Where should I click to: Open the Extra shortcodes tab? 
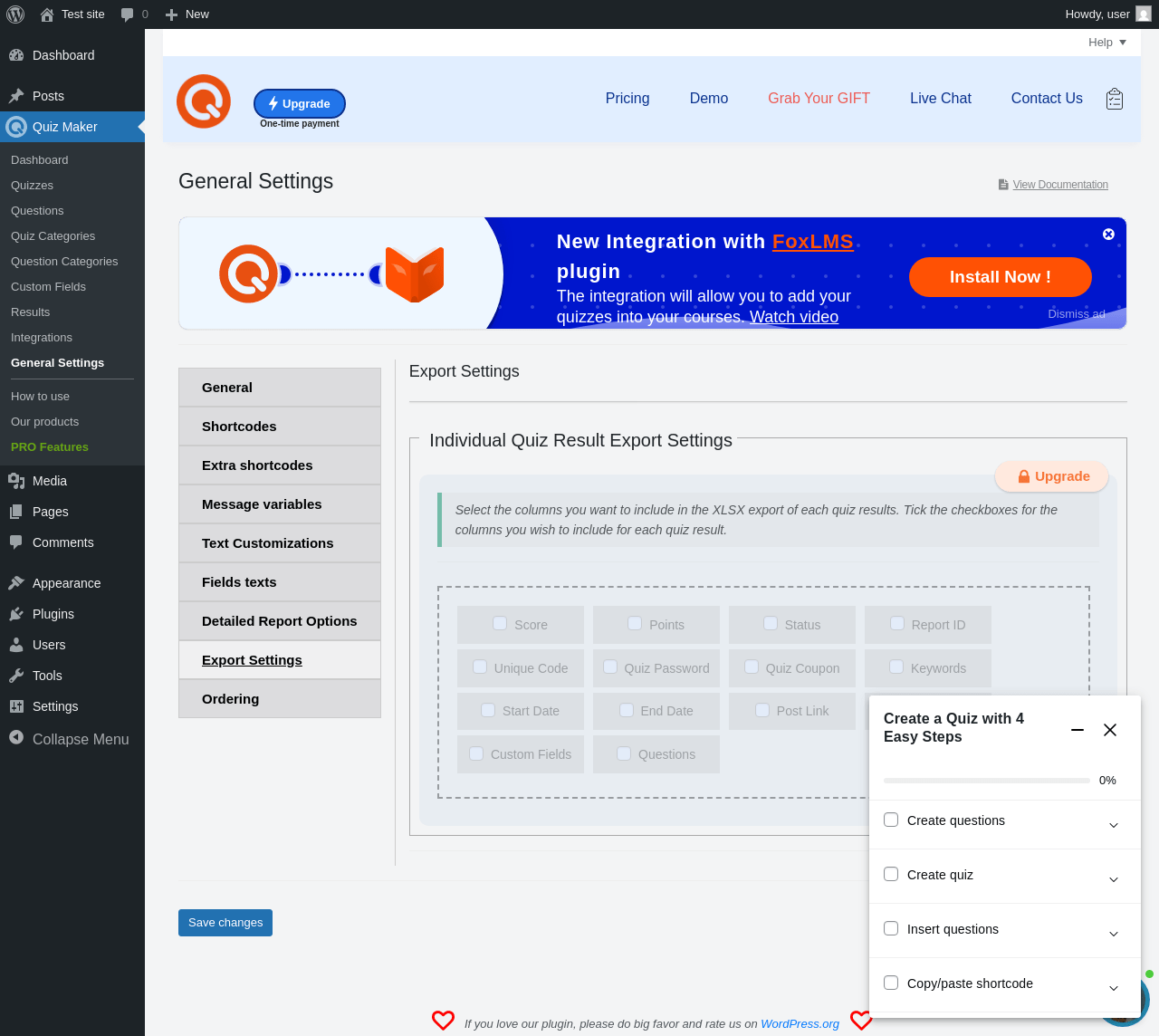tap(280, 465)
